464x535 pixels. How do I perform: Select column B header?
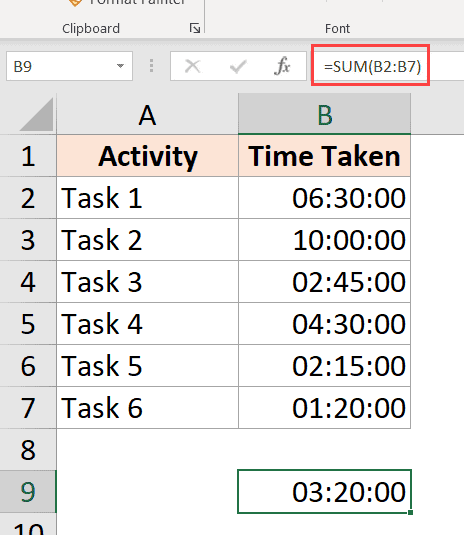click(324, 114)
